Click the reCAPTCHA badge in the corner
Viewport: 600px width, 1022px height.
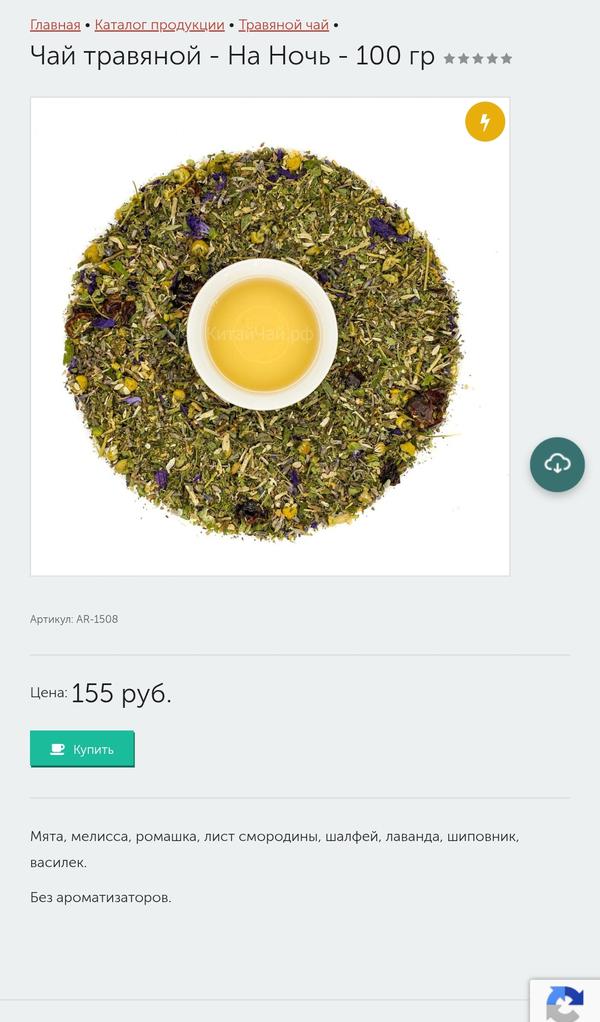click(x=565, y=1000)
